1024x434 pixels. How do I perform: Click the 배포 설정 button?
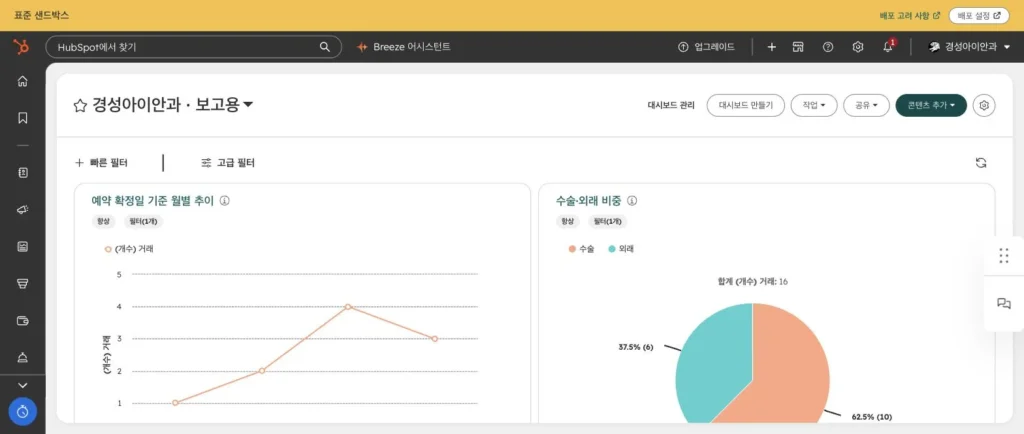[978, 15]
